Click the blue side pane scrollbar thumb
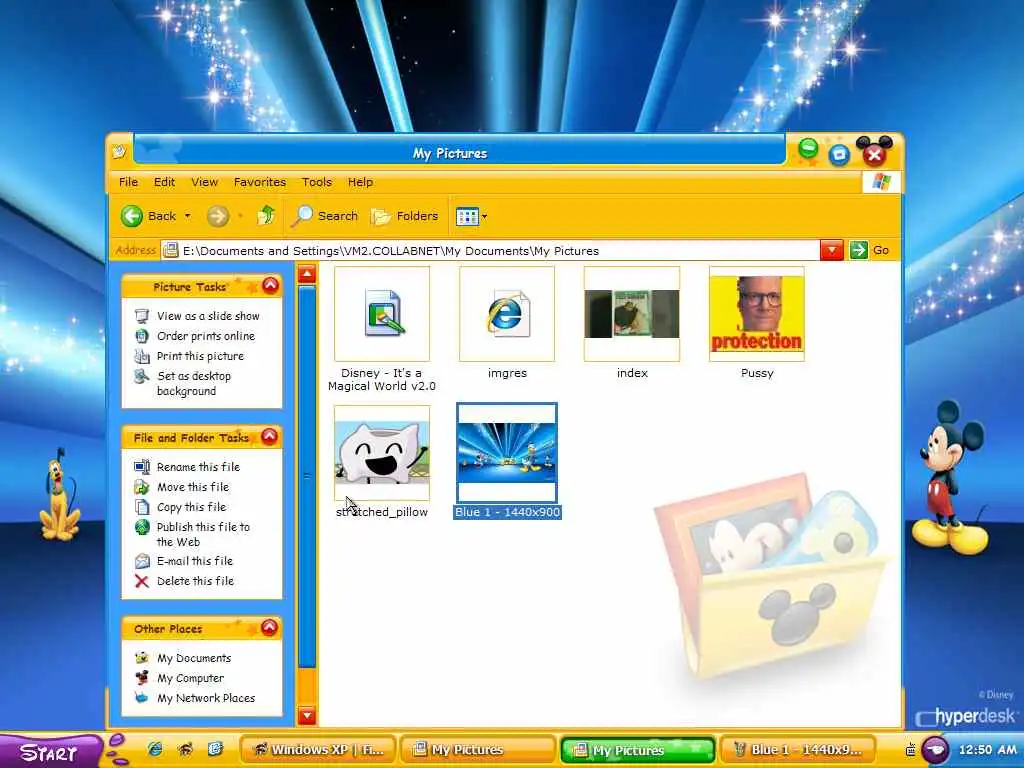 [307, 477]
